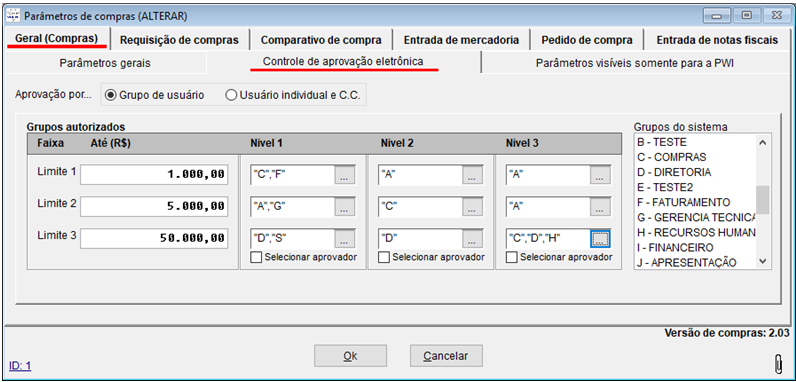Confirm with the Ok button
This screenshot has width=796, height=382.
click(350, 356)
